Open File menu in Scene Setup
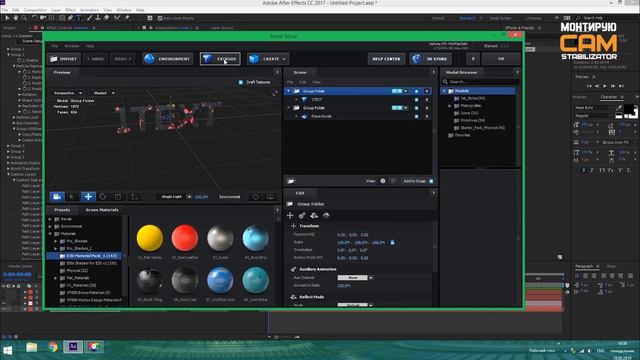This screenshot has height=360, width=640. [x=54, y=46]
